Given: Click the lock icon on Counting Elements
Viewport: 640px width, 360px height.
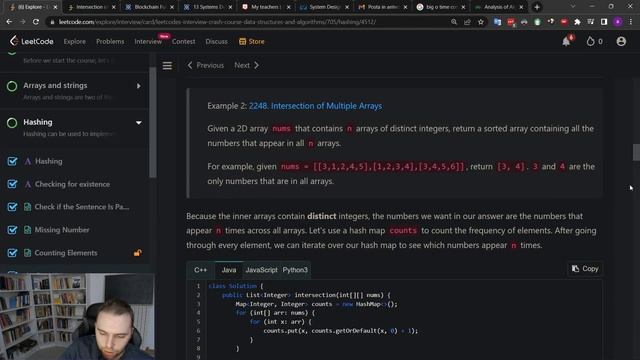Looking at the screenshot, I should point(138,253).
